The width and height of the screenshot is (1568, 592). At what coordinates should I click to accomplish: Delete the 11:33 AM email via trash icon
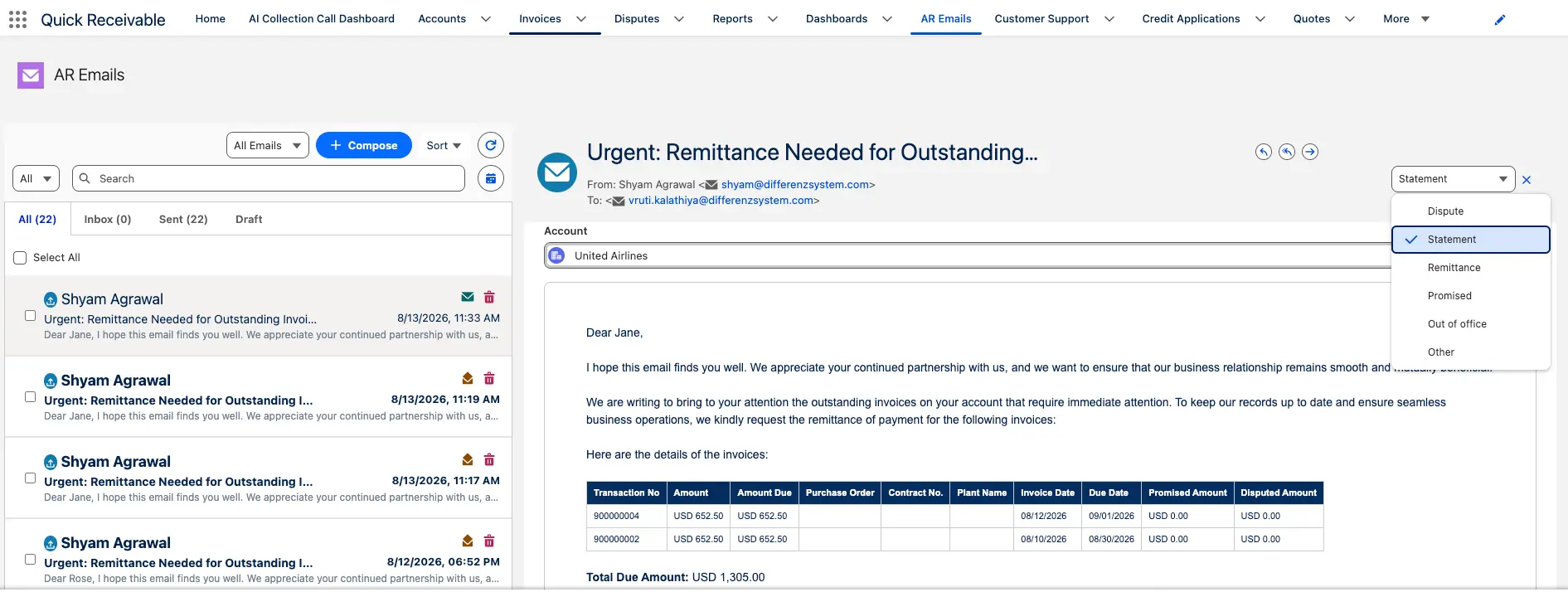click(x=489, y=297)
